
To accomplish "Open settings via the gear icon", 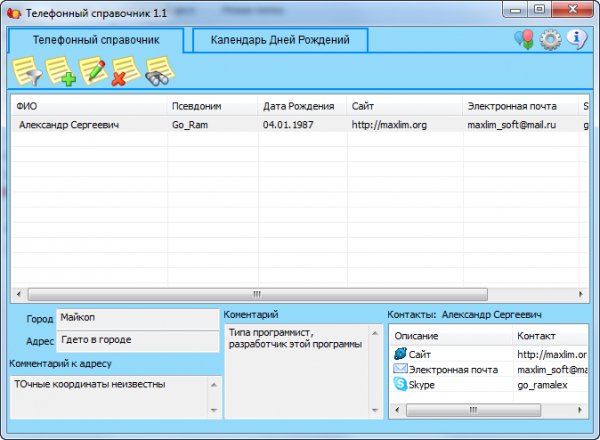I will 550,39.
